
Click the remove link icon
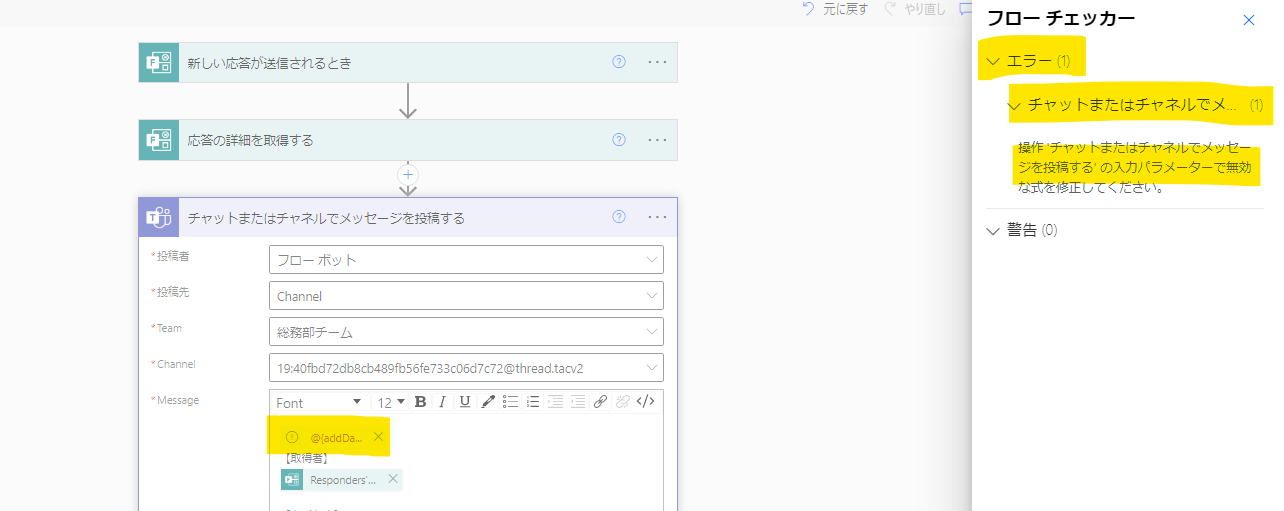click(623, 402)
